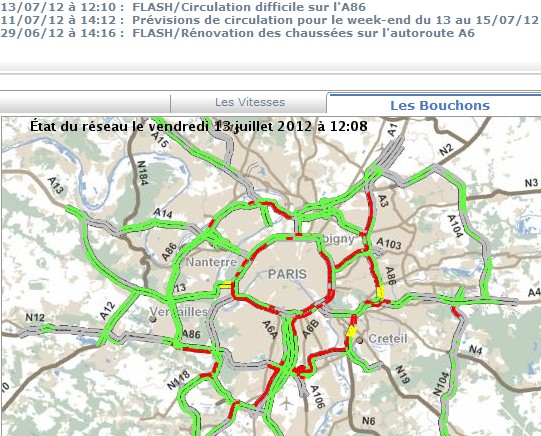This screenshot has width=541, height=436.
Task: Click the A104 road label
Action: point(454,226)
